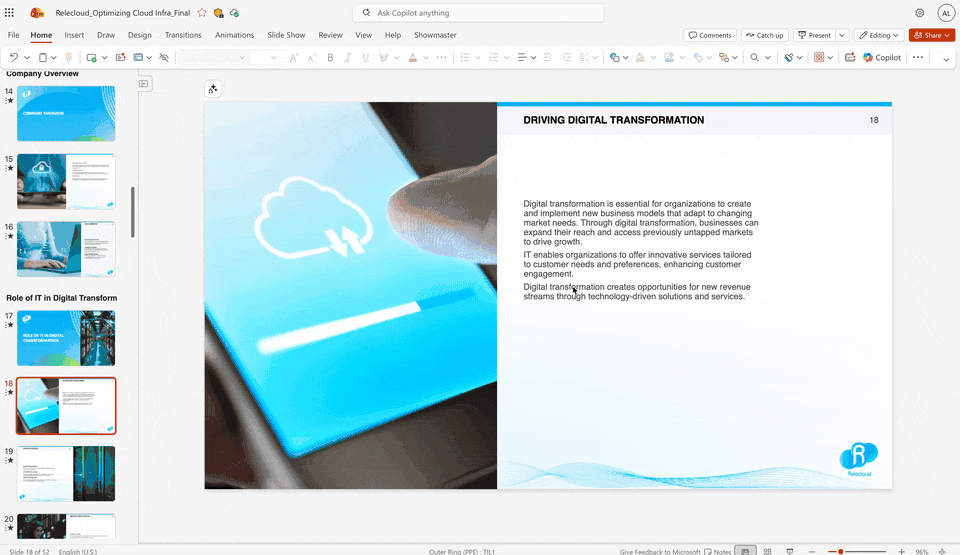Decrease font size with smaller A icon
This screenshot has width=960, height=555.
[312, 57]
